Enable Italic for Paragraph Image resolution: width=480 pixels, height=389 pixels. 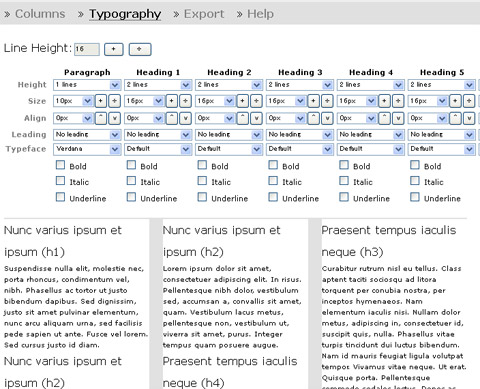point(60,181)
